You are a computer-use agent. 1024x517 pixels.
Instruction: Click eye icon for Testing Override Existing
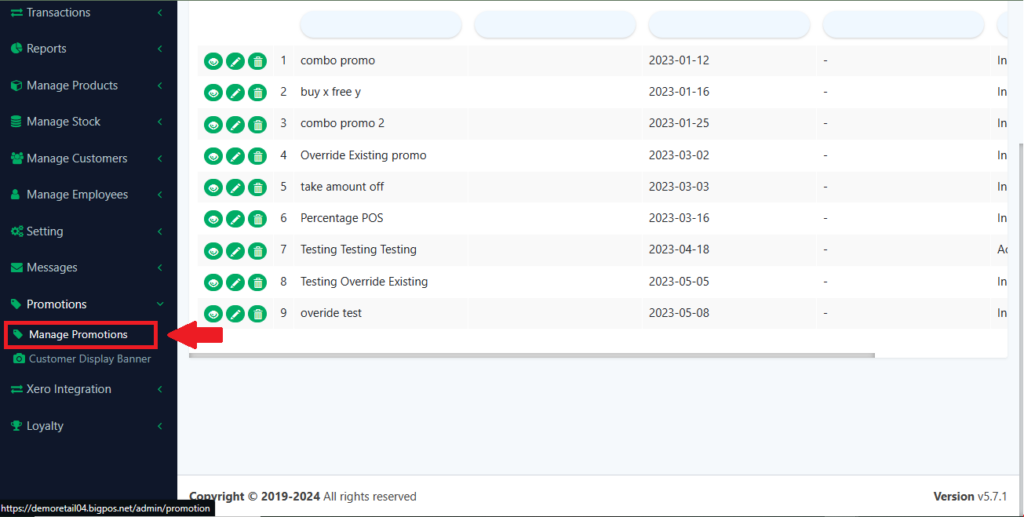point(213,282)
